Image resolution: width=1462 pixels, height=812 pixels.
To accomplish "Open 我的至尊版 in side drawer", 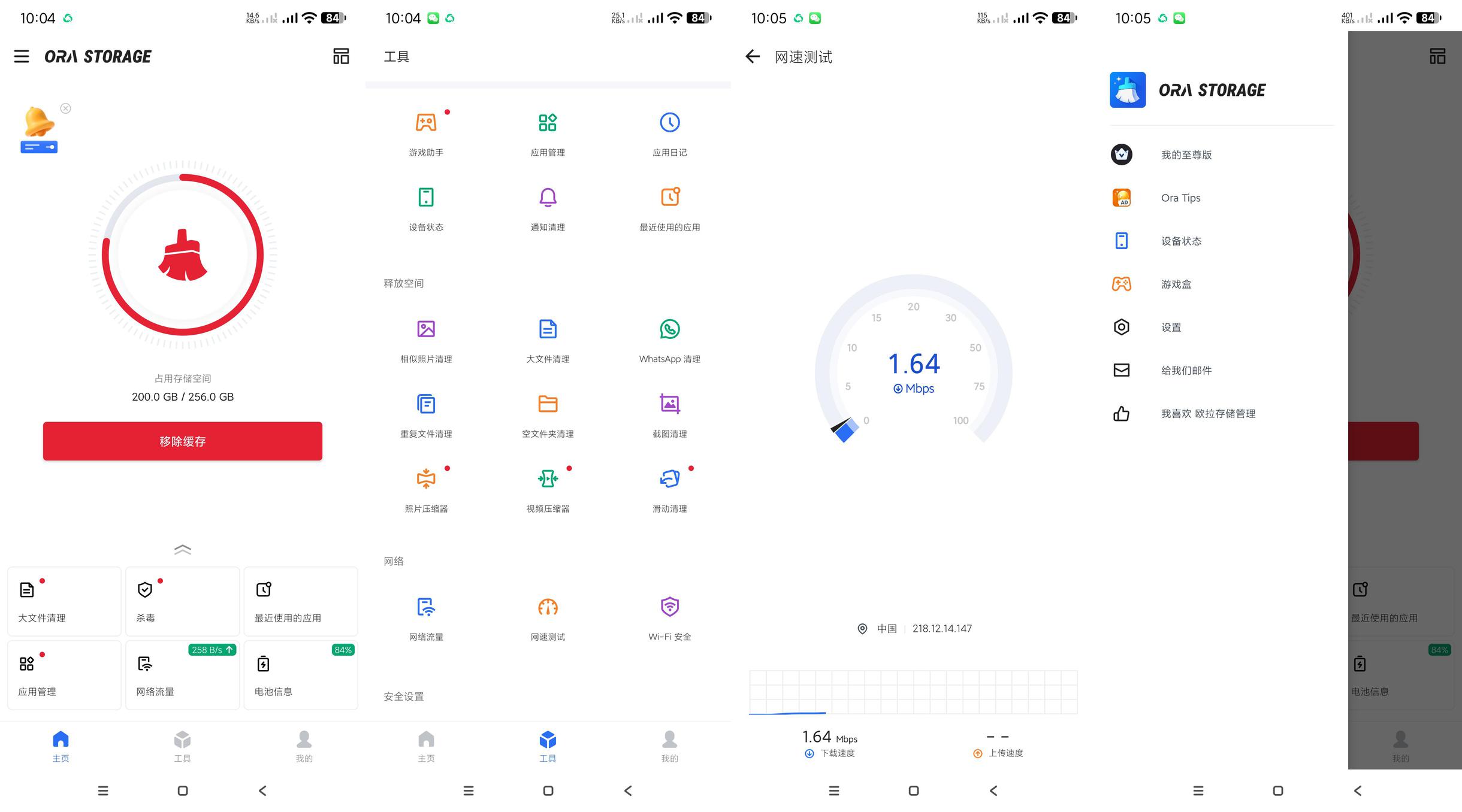I will click(1186, 155).
